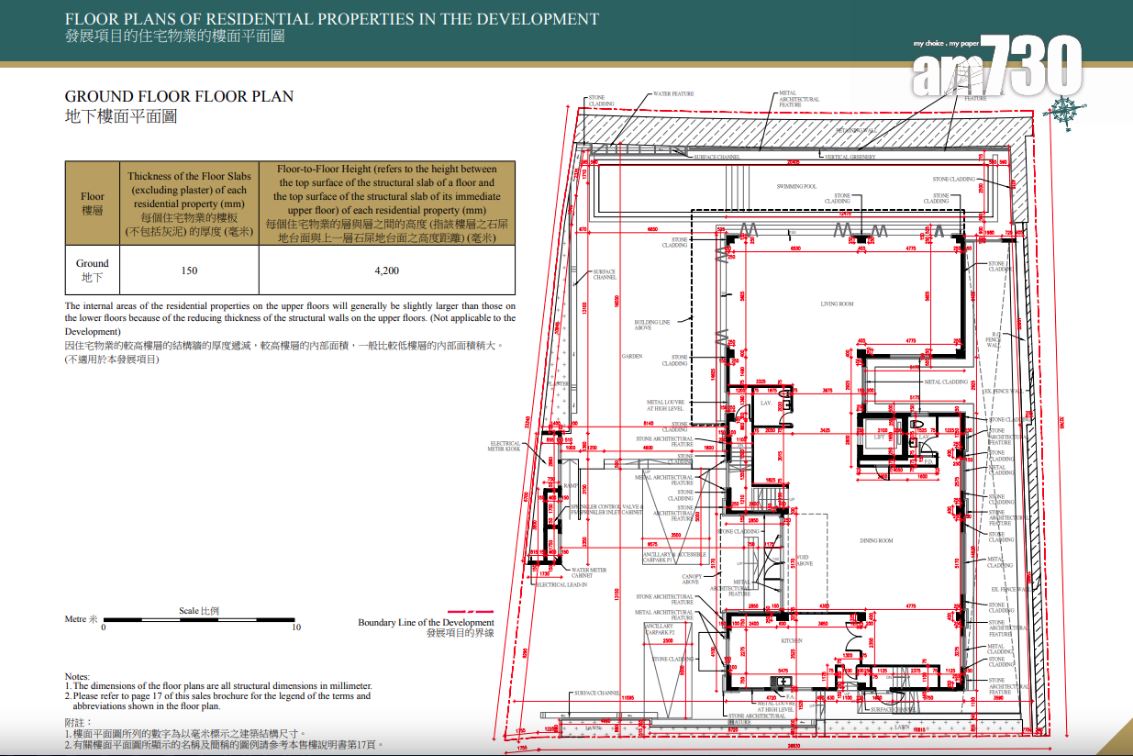Image resolution: width=1133 pixels, height=756 pixels.
Task: Click the Ground 地下 floor table cell
Action: pyautogui.click(x=92, y=270)
